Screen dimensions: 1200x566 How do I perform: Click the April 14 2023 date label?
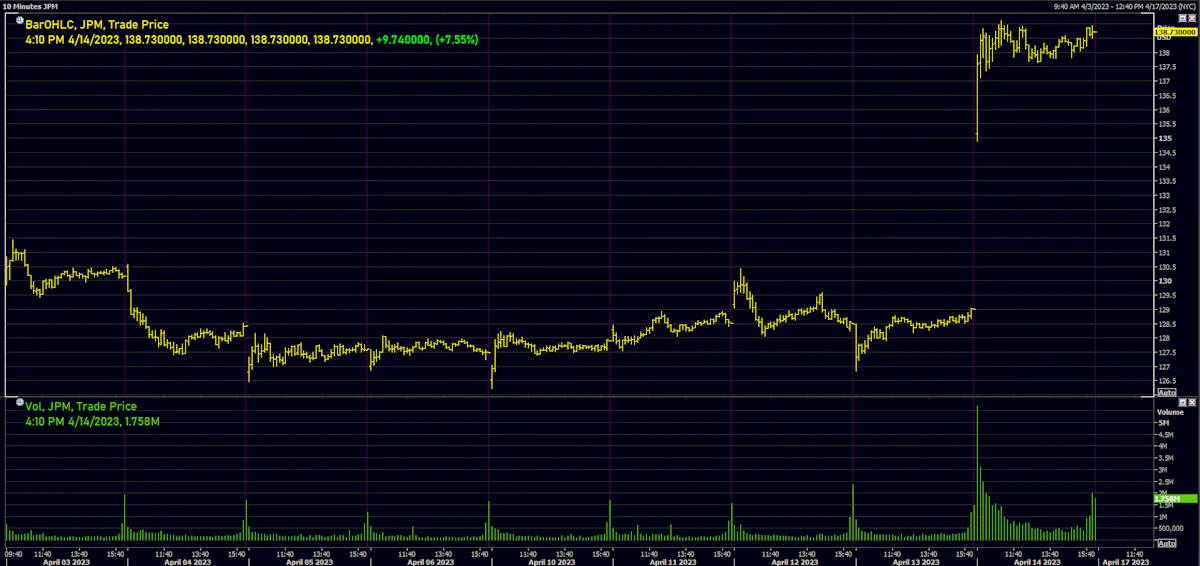(x=1037, y=561)
